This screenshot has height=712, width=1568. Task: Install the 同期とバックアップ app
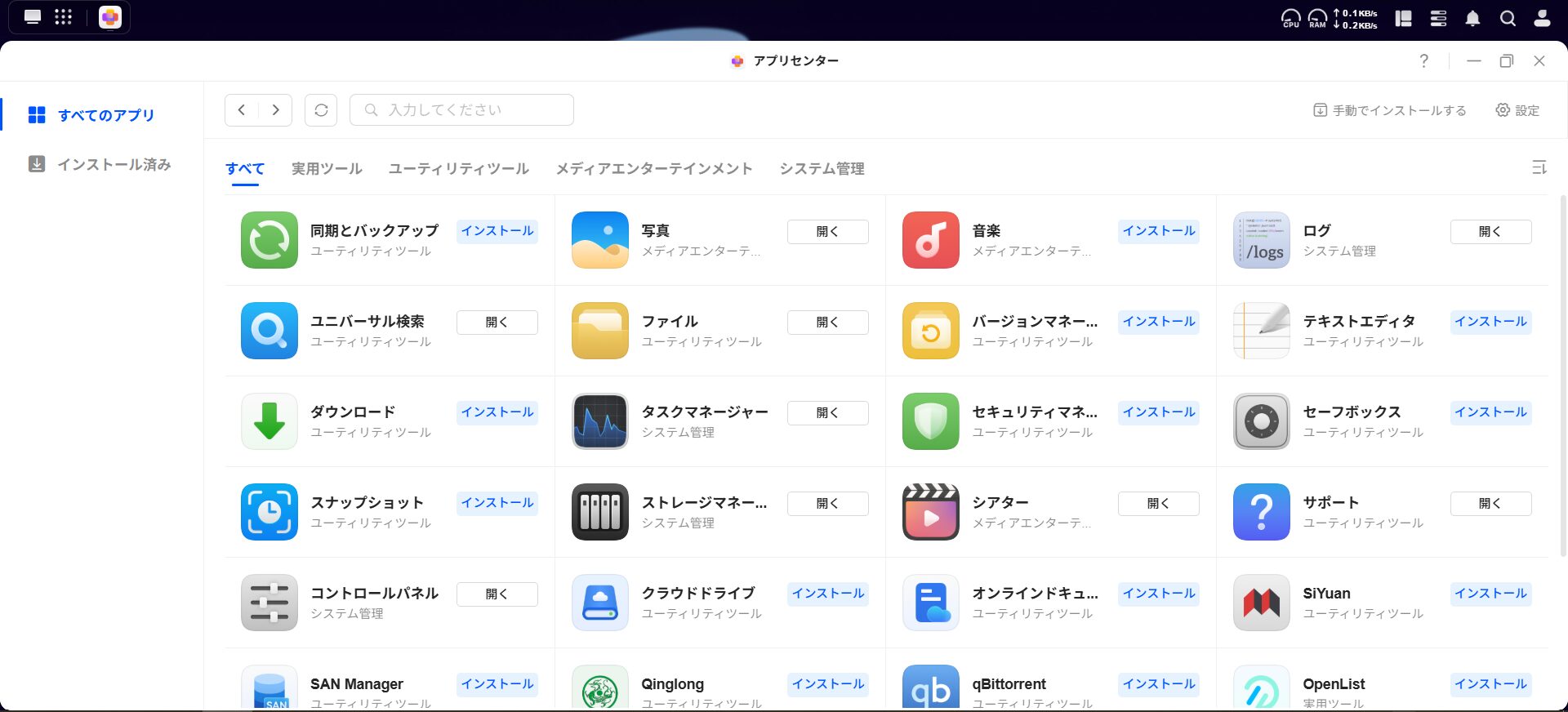pyautogui.click(x=497, y=231)
